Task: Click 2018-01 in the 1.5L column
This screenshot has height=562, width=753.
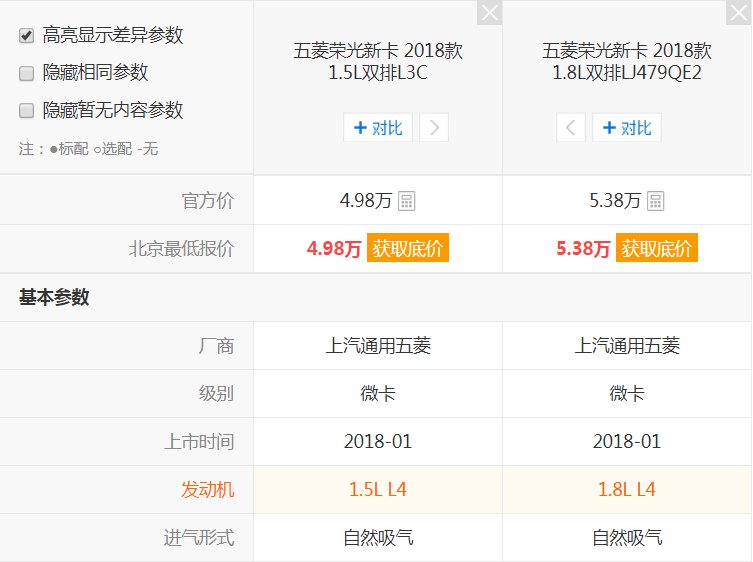Action: coord(378,441)
